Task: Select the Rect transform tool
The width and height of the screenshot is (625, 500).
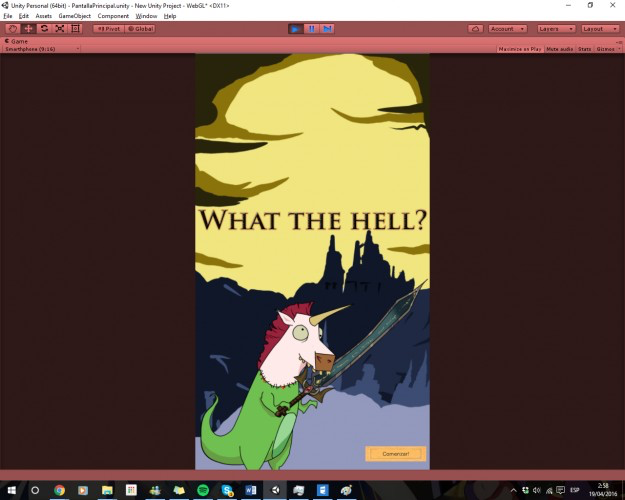Action: point(75,29)
